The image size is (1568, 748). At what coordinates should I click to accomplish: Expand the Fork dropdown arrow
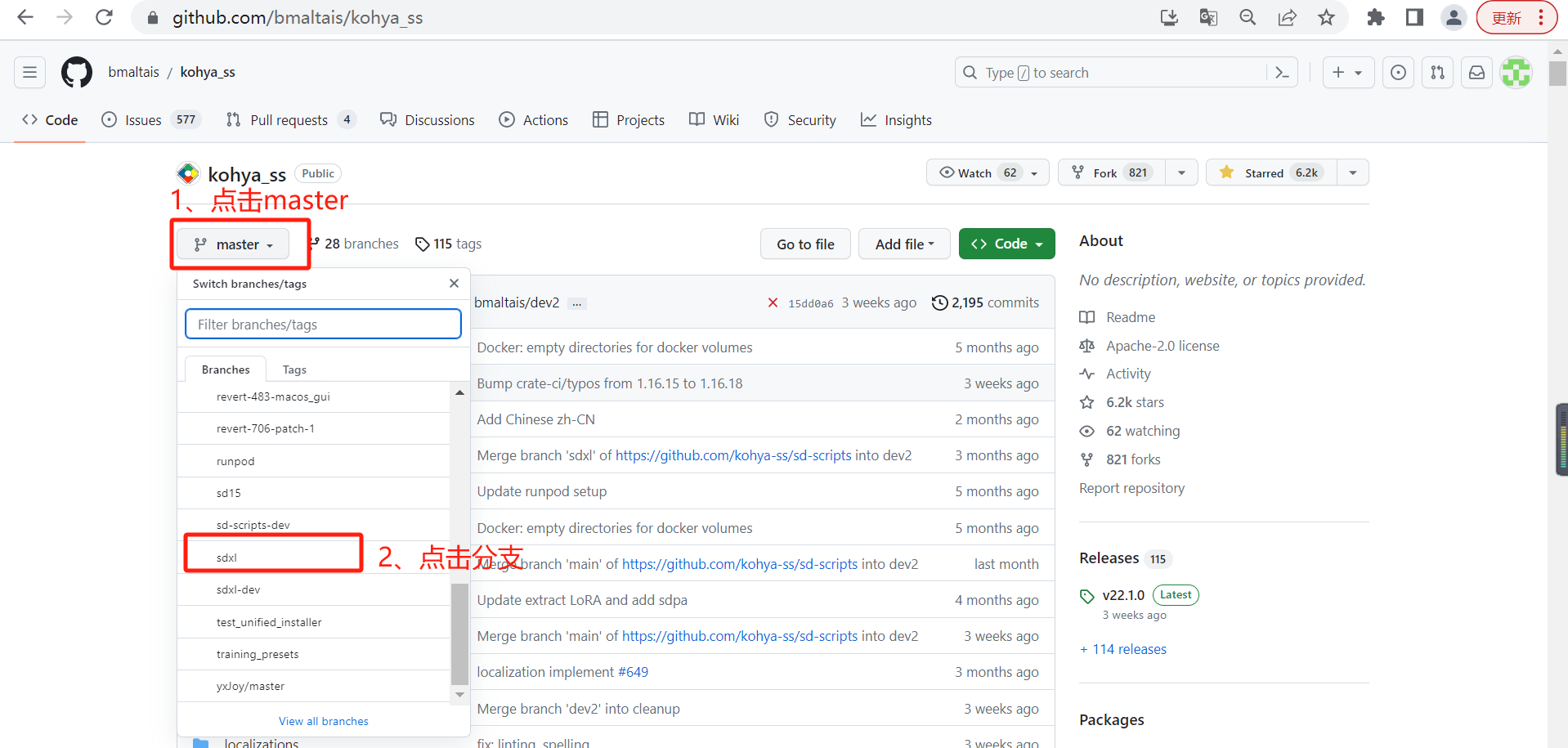coord(1181,172)
